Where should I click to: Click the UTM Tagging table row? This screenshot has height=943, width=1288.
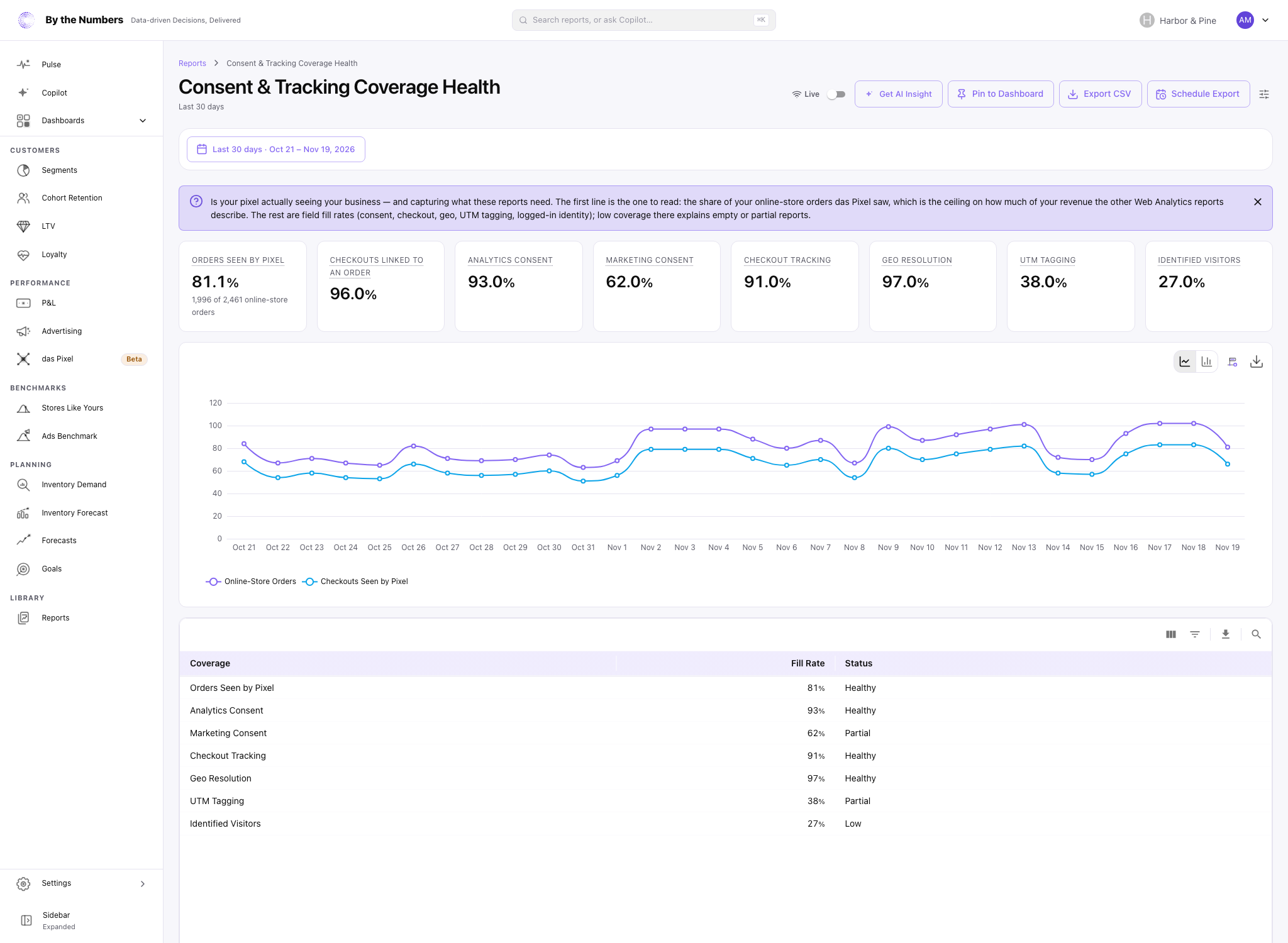[x=725, y=802]
